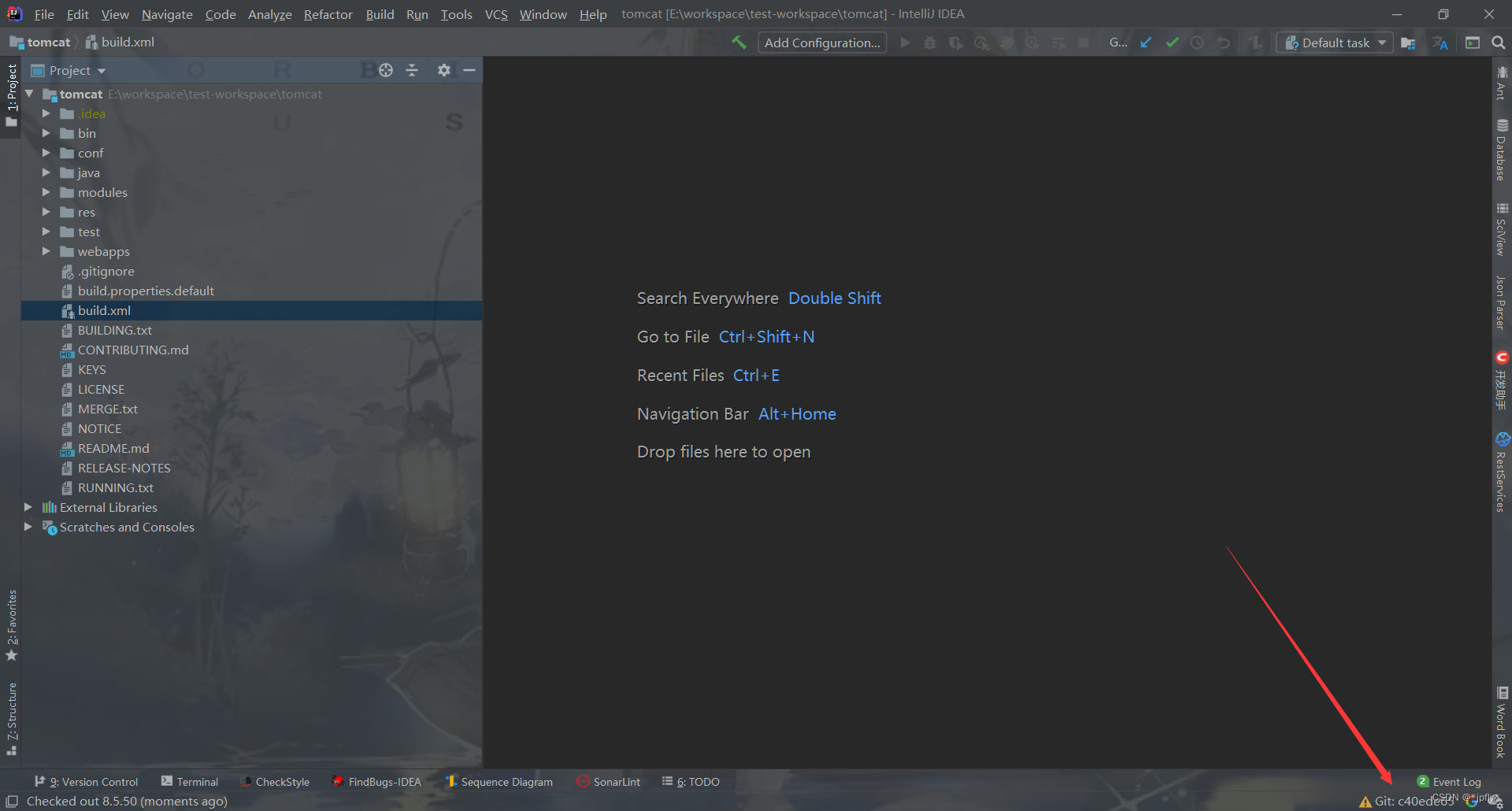Open the Refactor menu
The image size is (1512, 811).
(328, 14)
